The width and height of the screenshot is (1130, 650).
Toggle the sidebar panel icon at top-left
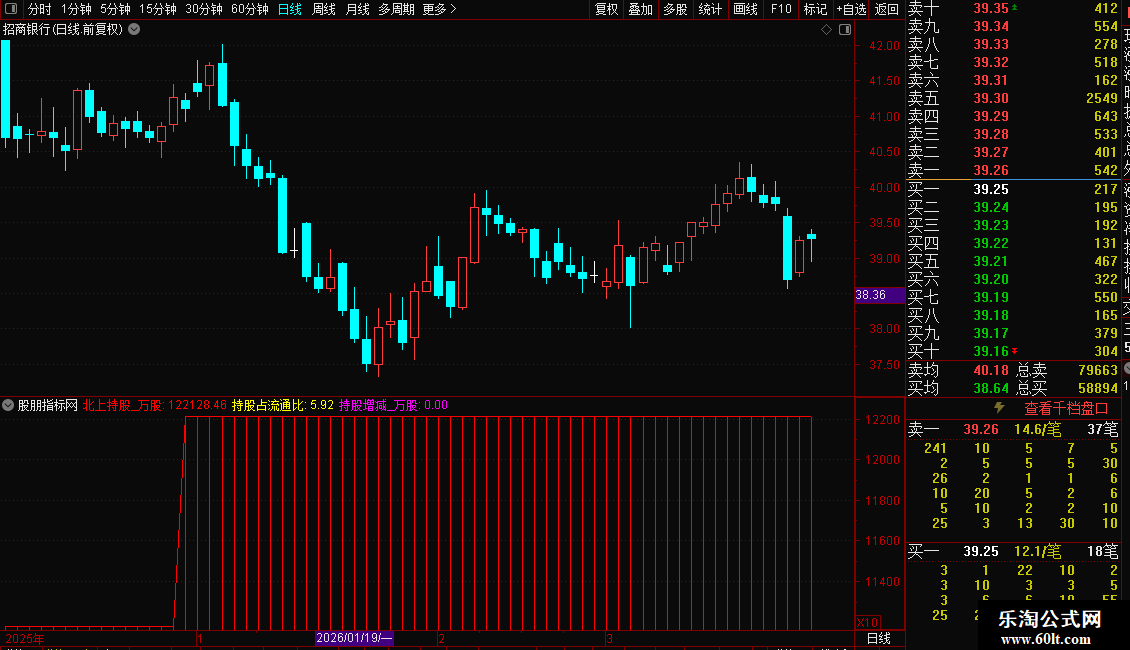coord(11,9)
